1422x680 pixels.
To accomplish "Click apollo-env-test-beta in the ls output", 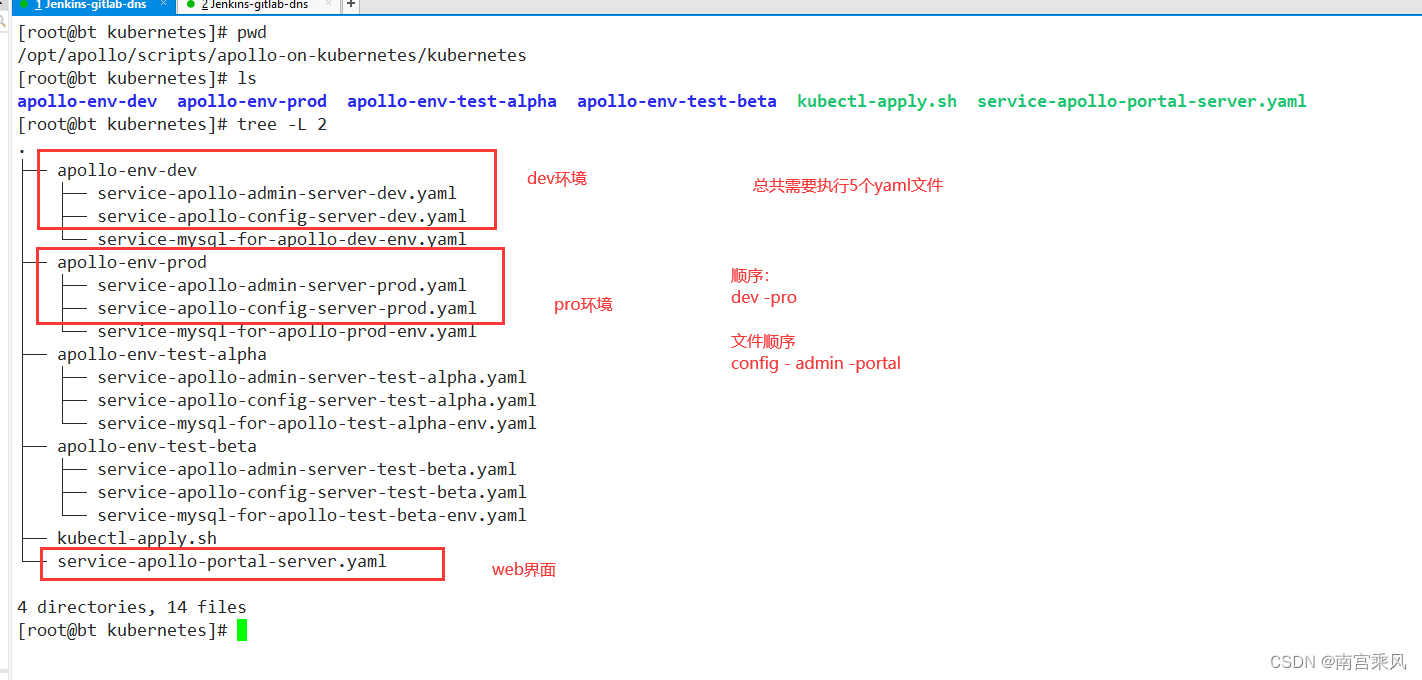I will (x=677, y=101).
